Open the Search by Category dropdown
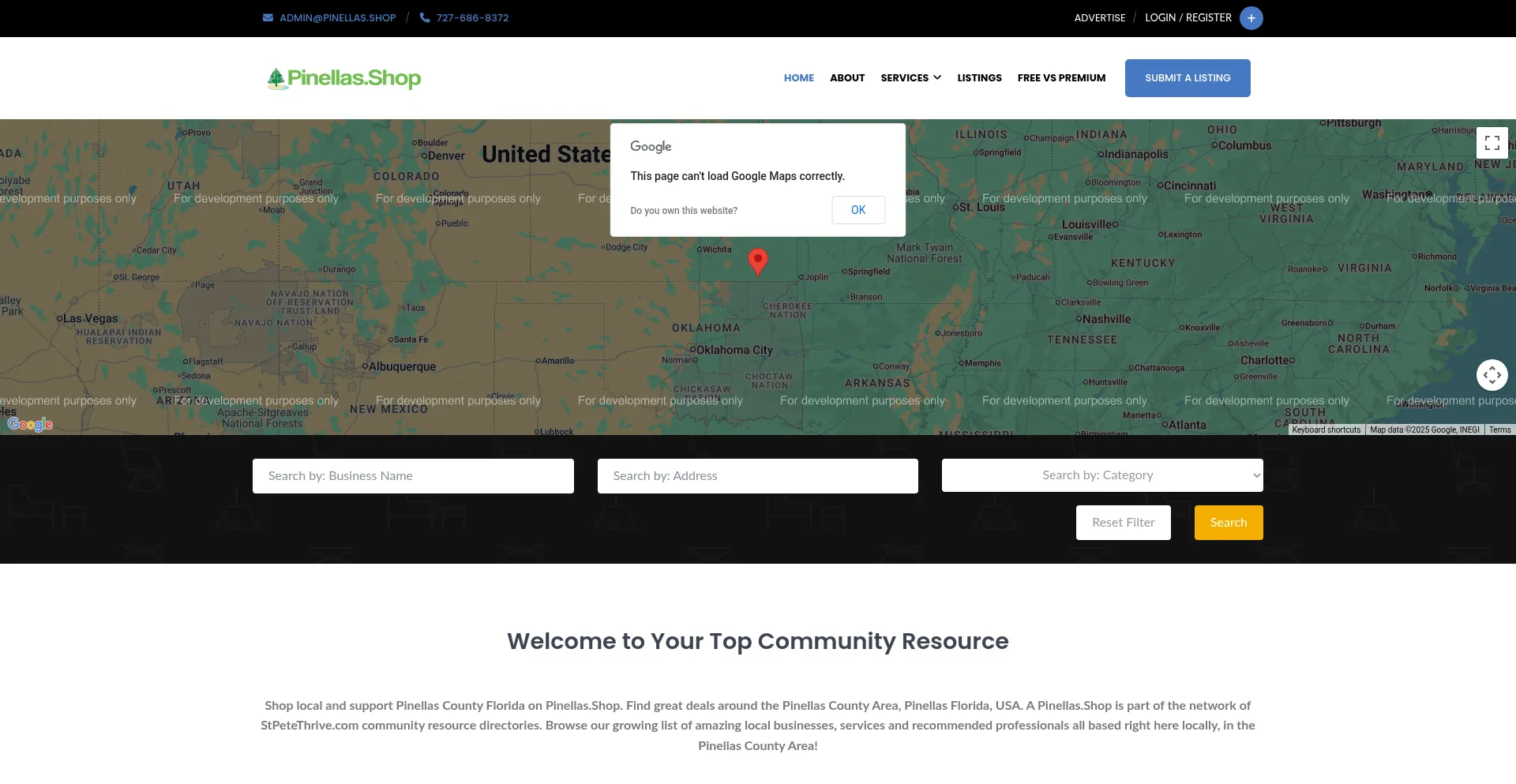Screen dimensions: 1516x784 1102,475
